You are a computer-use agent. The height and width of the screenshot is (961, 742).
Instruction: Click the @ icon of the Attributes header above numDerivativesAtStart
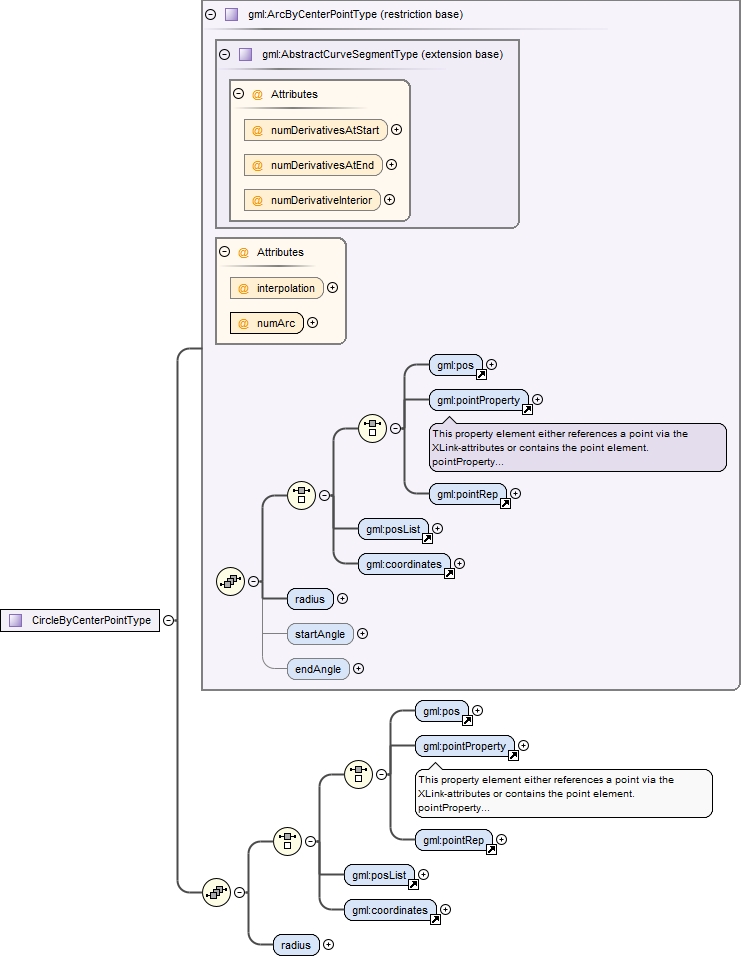(257, 94)
